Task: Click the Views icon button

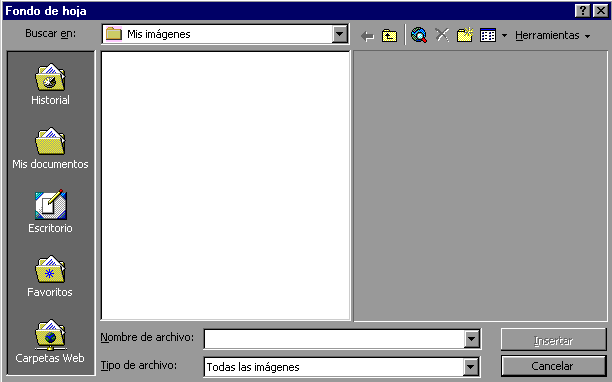Action: click(488, 36)
